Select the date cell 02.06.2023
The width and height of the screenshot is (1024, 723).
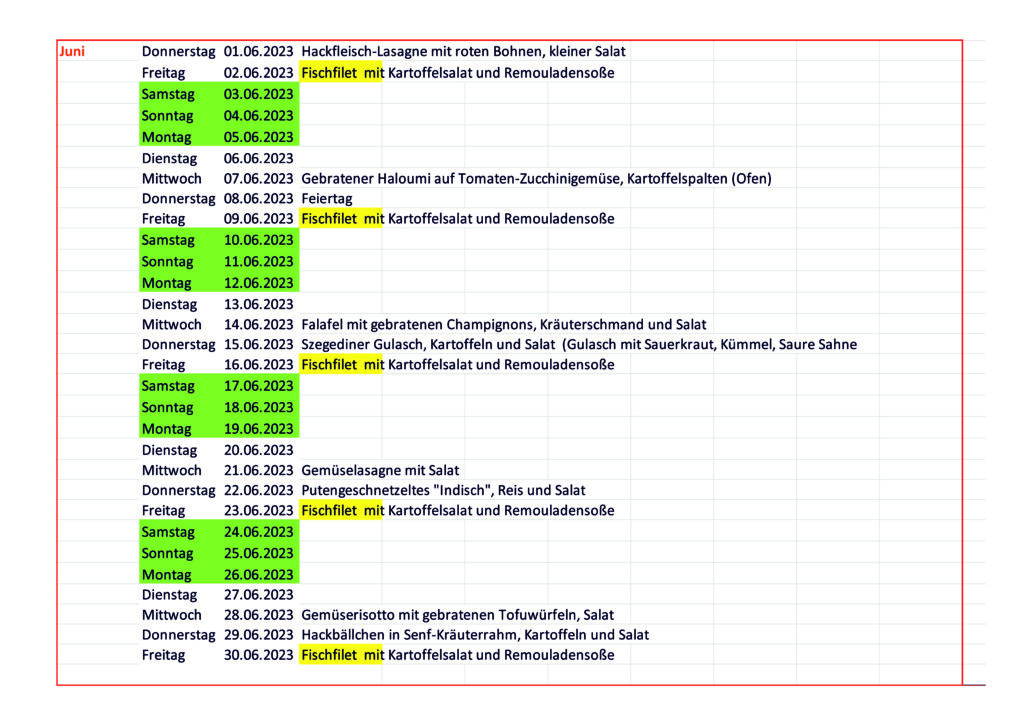[258, 73]
